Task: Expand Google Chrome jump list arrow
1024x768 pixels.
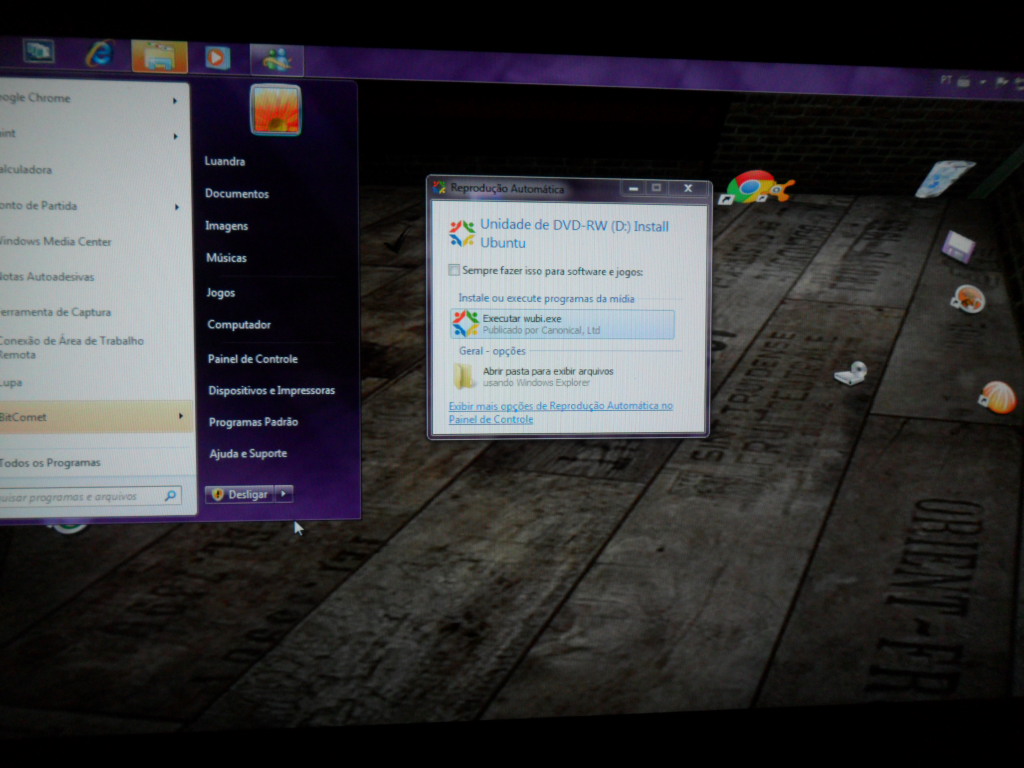Action: click(x=175, y=101)
